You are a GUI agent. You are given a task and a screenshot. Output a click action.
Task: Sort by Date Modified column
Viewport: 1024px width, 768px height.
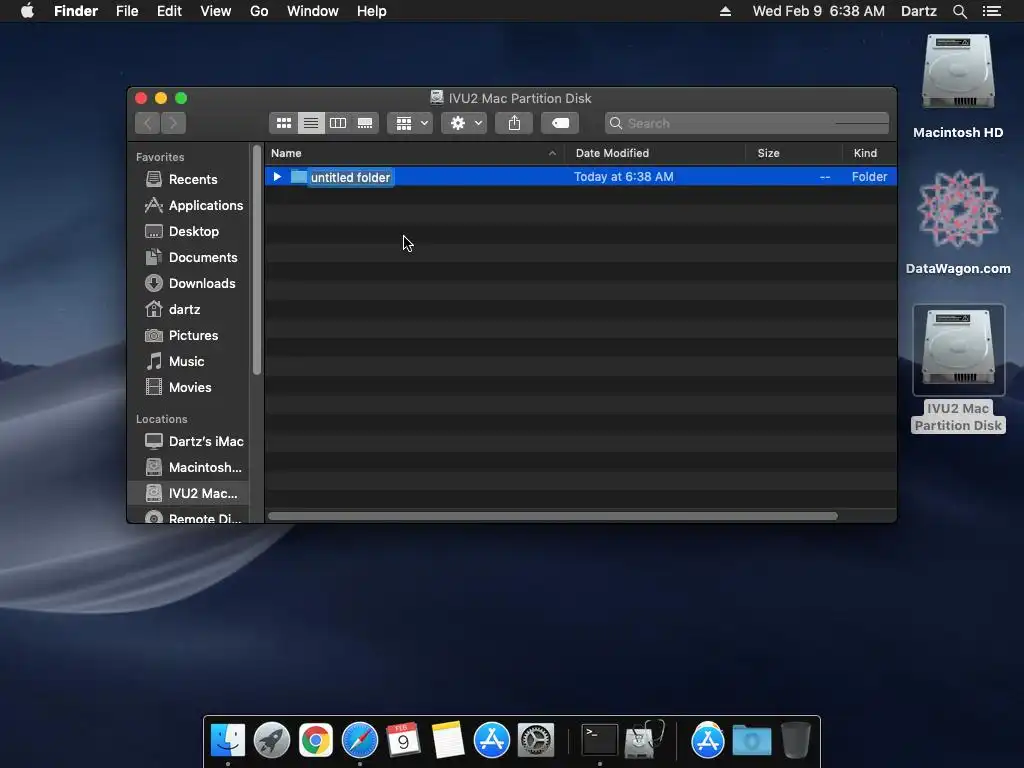click(655, 153)
